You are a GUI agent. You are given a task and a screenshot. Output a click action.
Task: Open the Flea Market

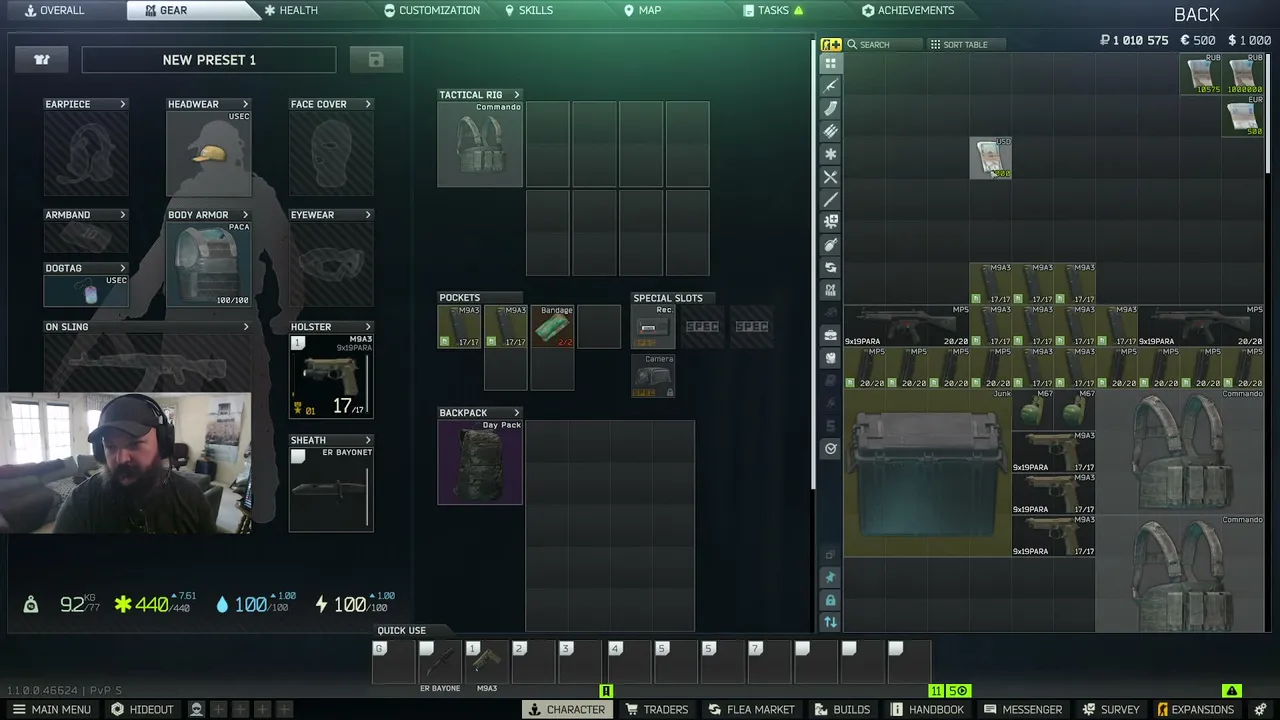click(751, 709)
